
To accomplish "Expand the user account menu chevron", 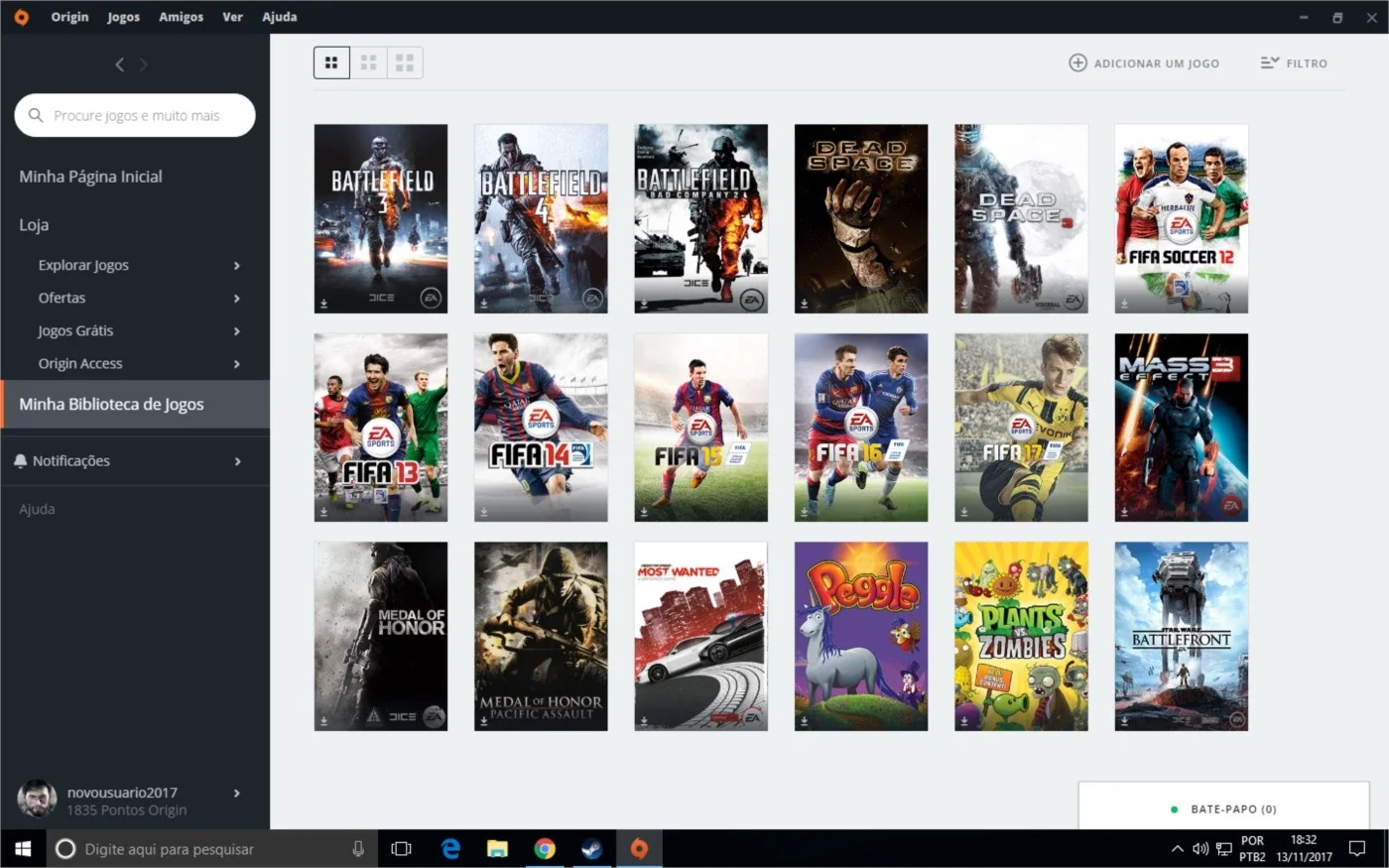I will tap(236, 794).
